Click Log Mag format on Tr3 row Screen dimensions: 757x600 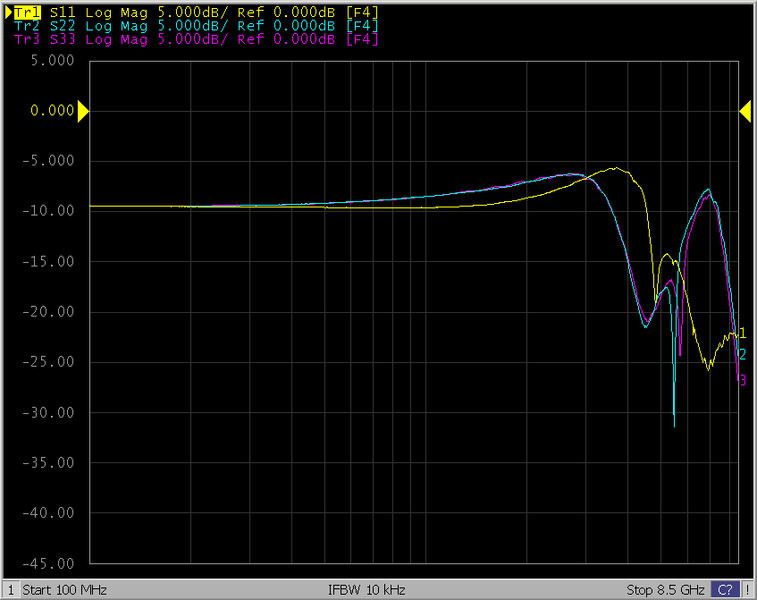(x=114, y=40)
